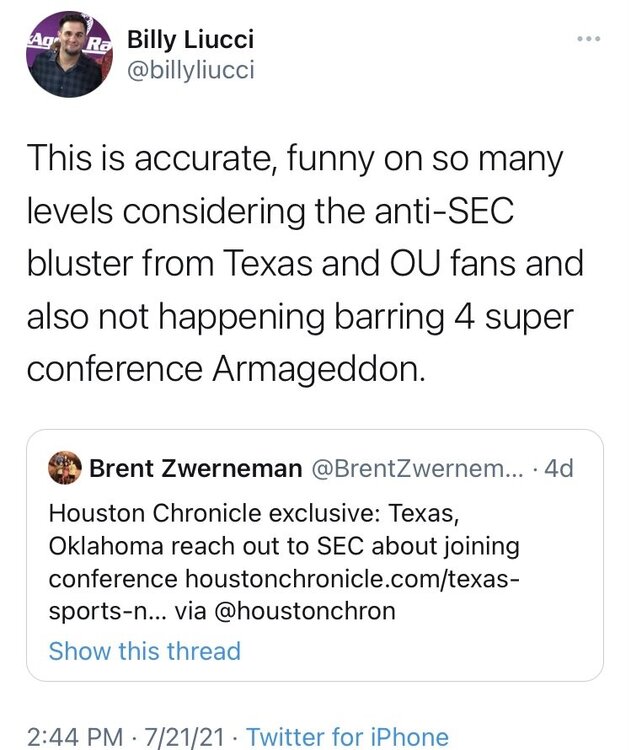Click the Billy Liucci display name
The image size is (631, 750).
190,40
